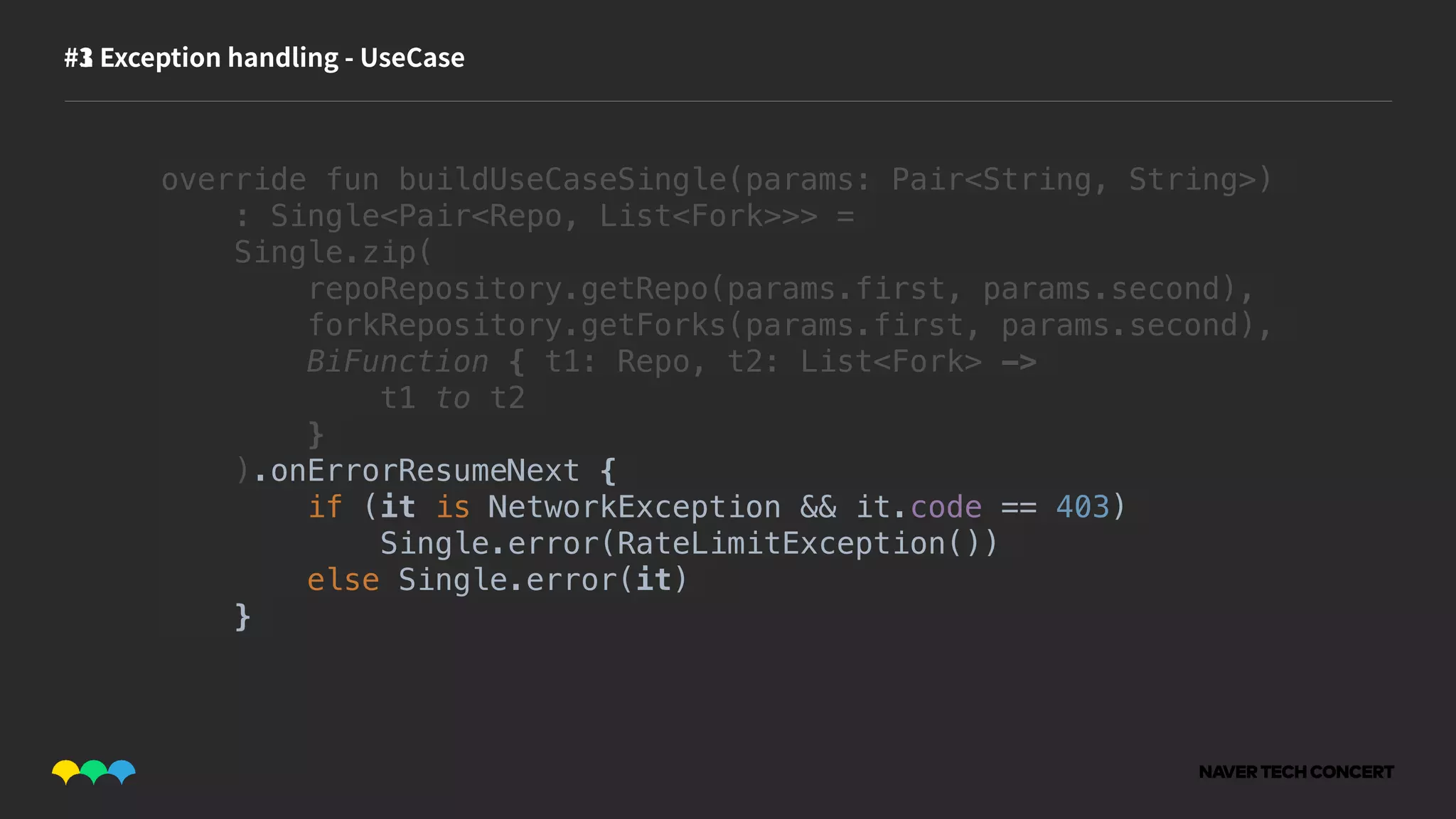Screen dimensions: 1456x819
Task: Click the 'if' keyword before NetworkException
Action: pyautogui.click(x=325, y=507)
